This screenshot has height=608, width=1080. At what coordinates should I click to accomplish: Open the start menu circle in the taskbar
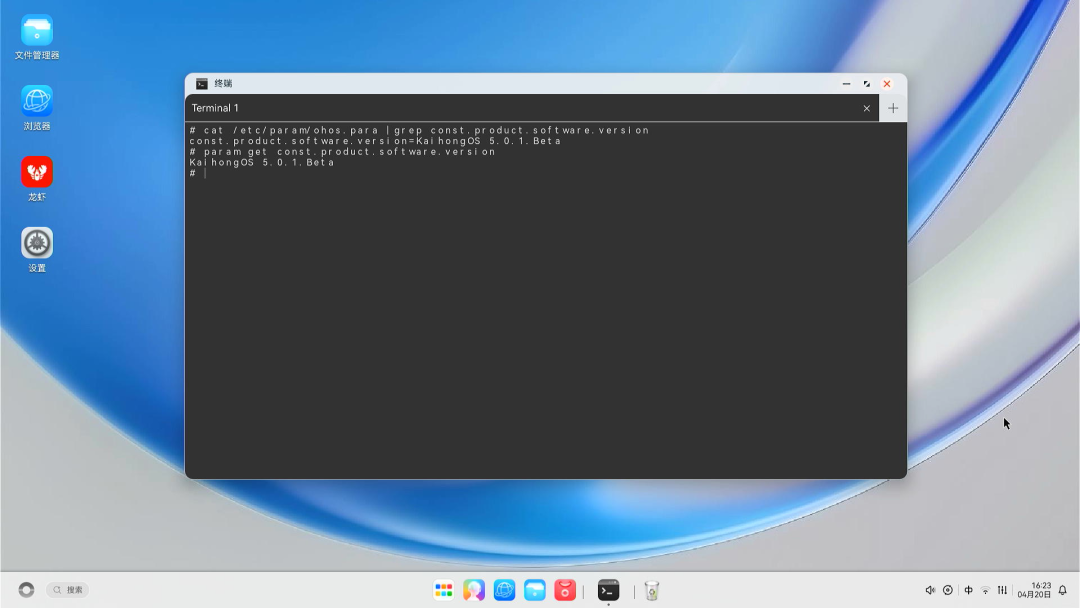tap(26, 590)
